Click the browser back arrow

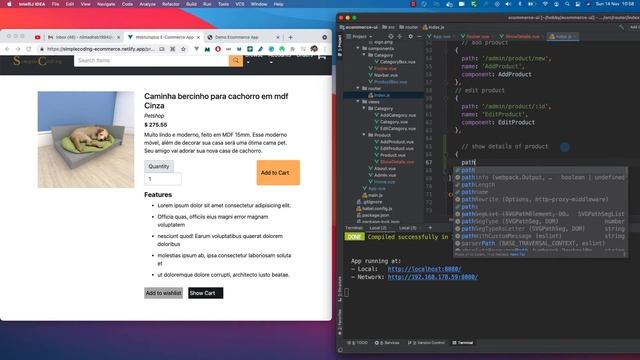coord(7,49)
